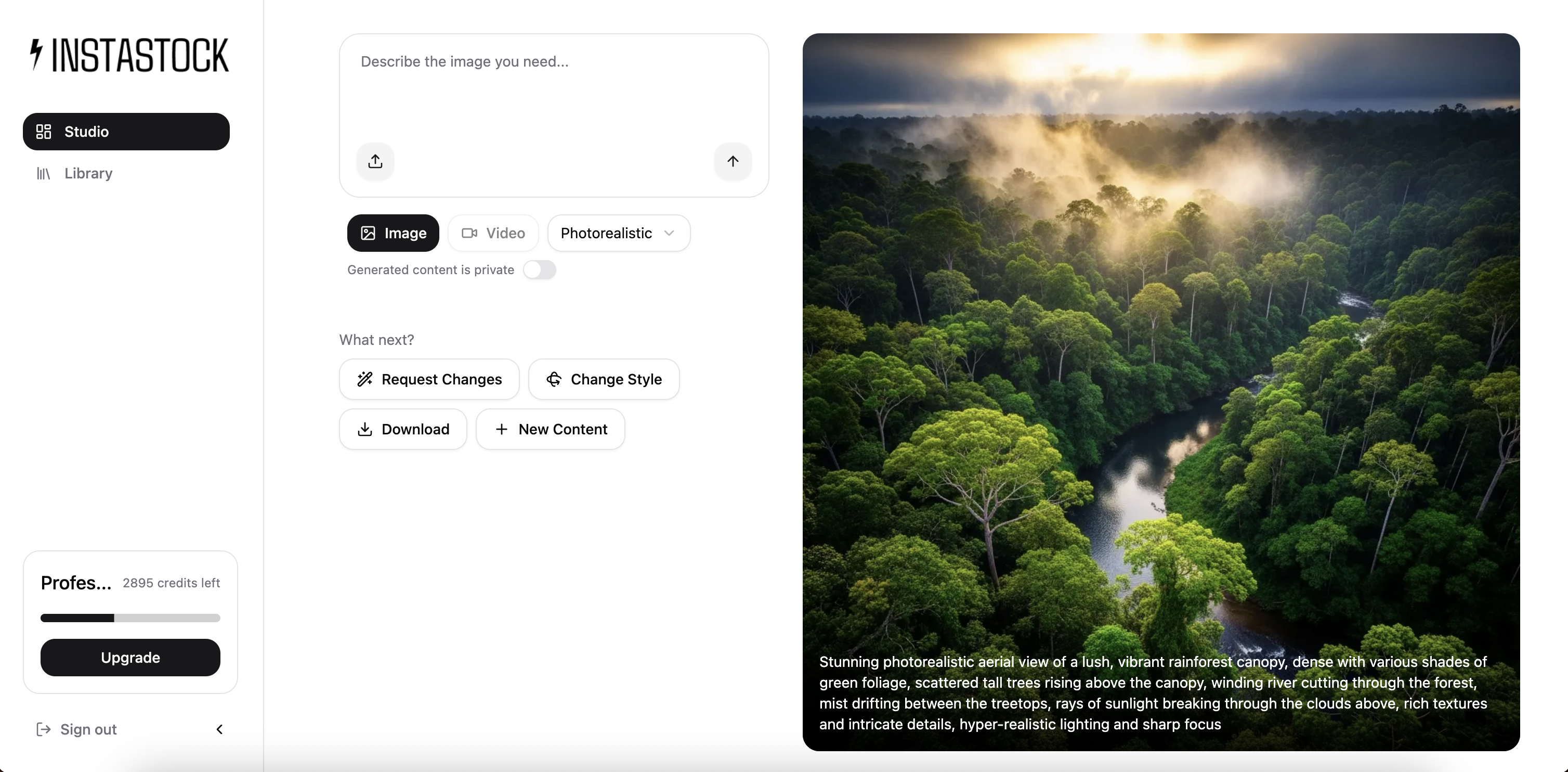
Task: Collapse the sidebar with the left chevron
Action: coord(220,729)
